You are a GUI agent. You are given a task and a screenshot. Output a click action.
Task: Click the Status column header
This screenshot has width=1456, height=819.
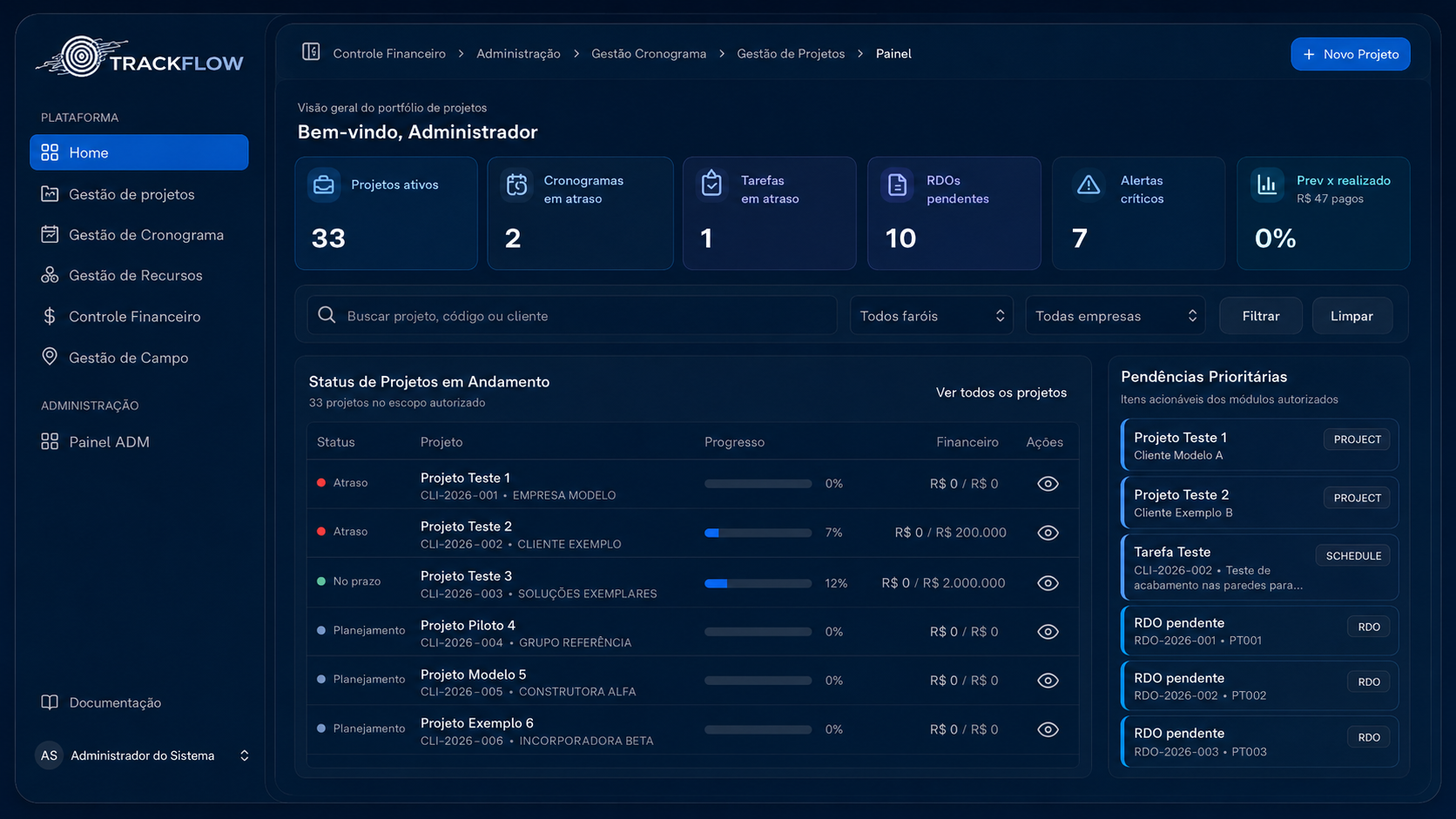point(336,442)
